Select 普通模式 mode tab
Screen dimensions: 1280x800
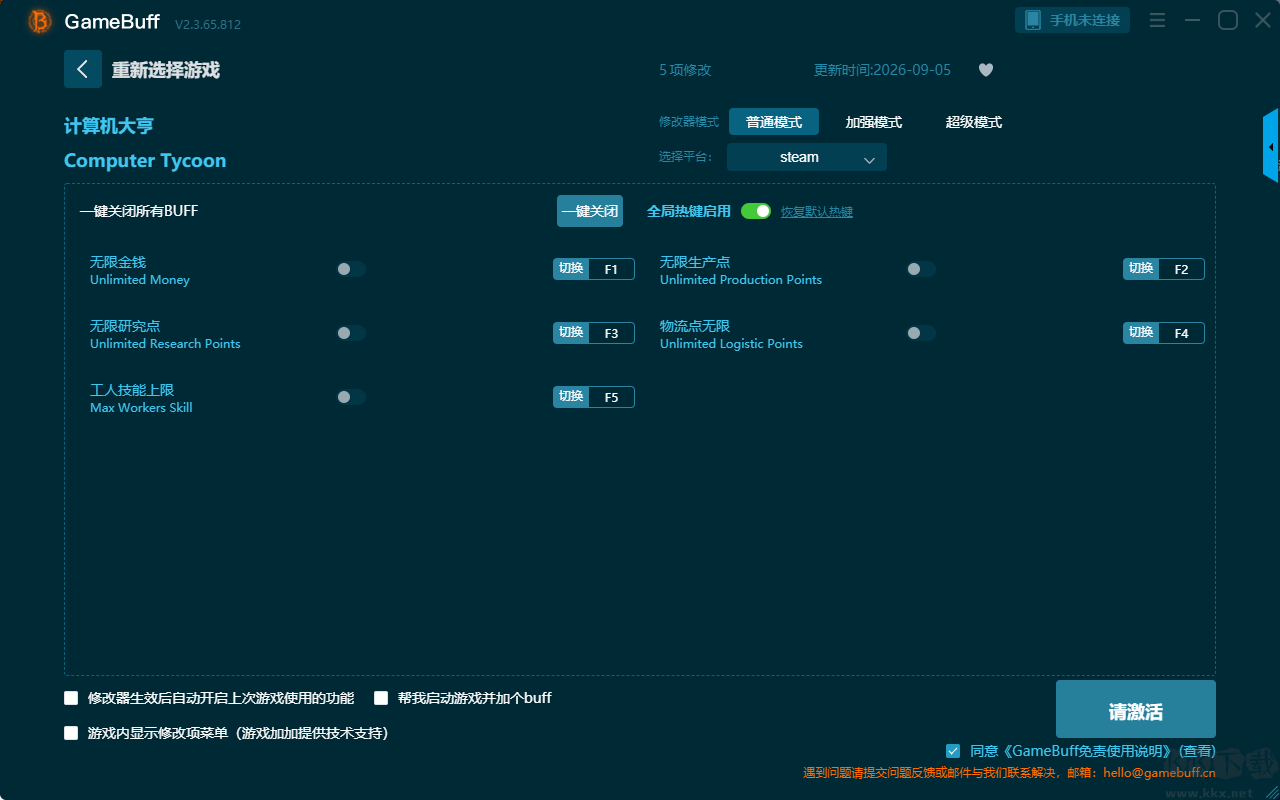coord(774,122)
